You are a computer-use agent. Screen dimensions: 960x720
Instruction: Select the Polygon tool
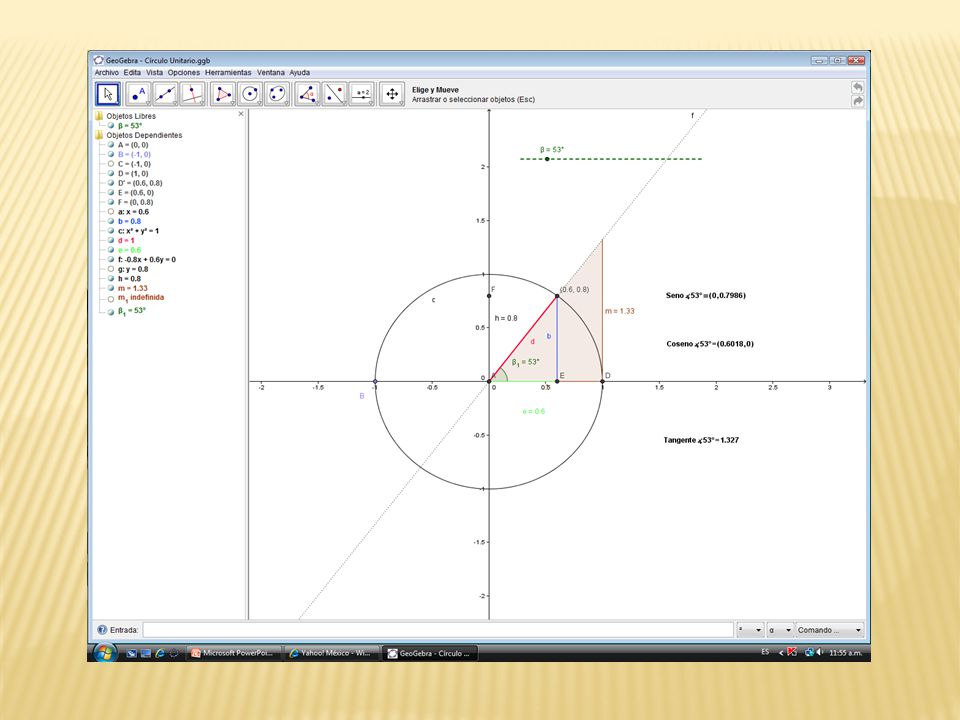click(223, 94)
